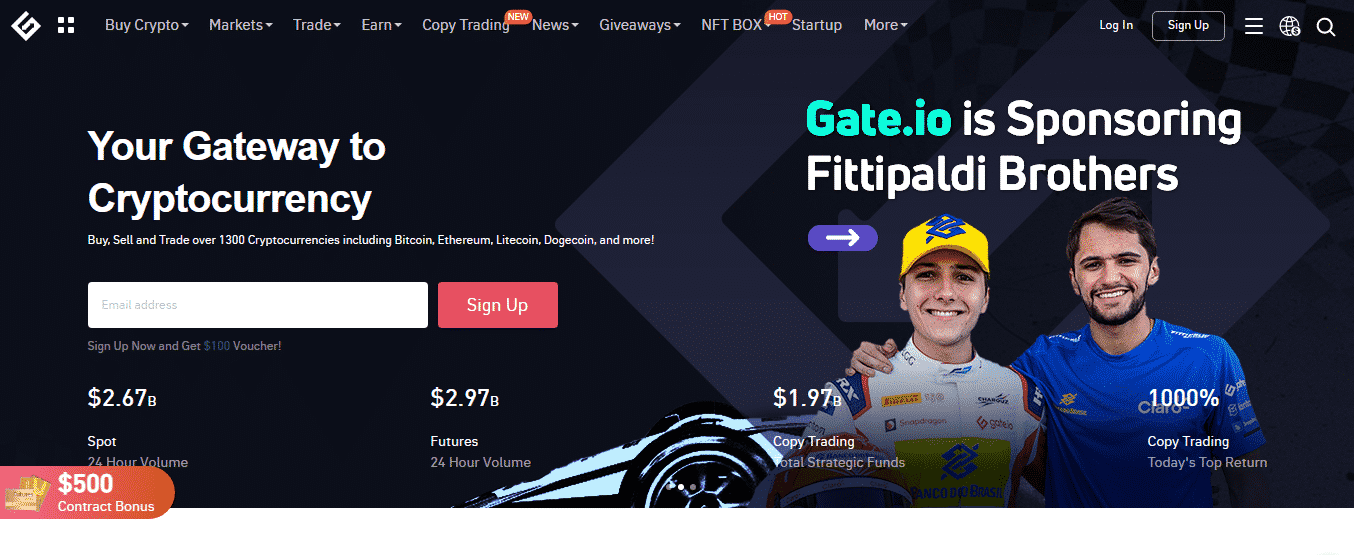Open the Copy Trading menu item

click(466, 25)
